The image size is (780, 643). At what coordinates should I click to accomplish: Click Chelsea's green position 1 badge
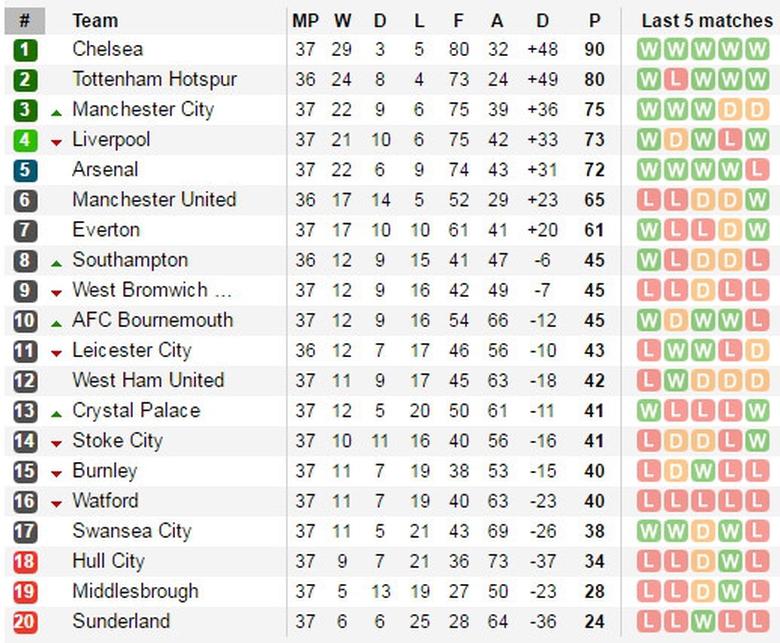click(25, 50)
